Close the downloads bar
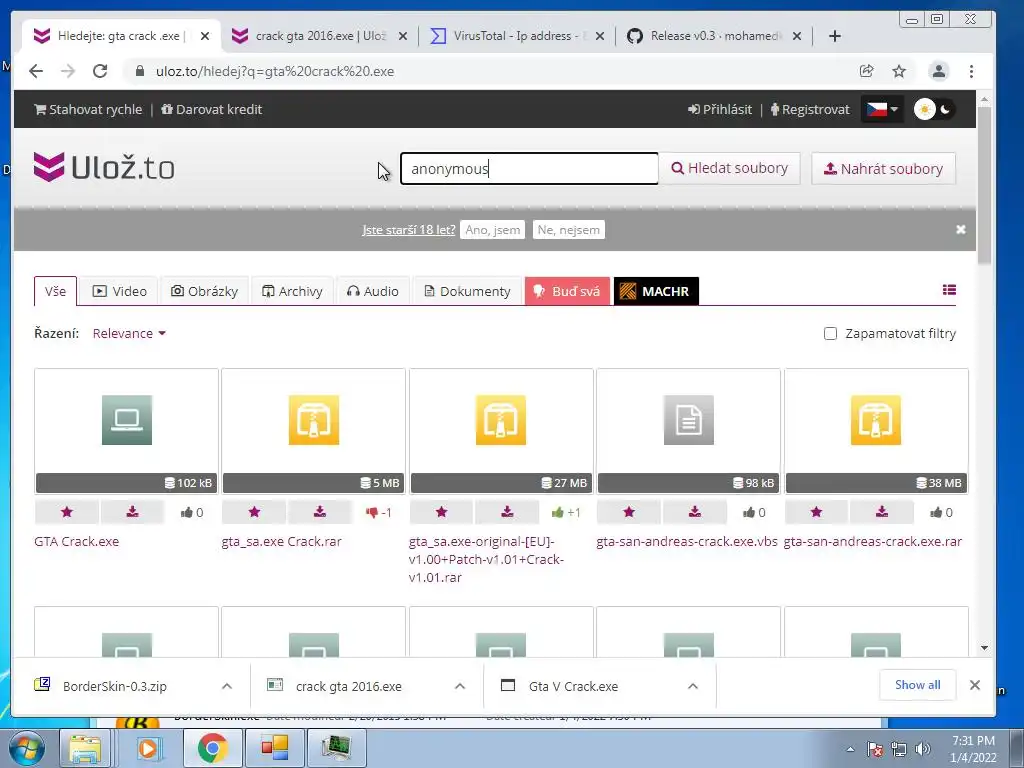1024x768 pixels. point(975,685)
